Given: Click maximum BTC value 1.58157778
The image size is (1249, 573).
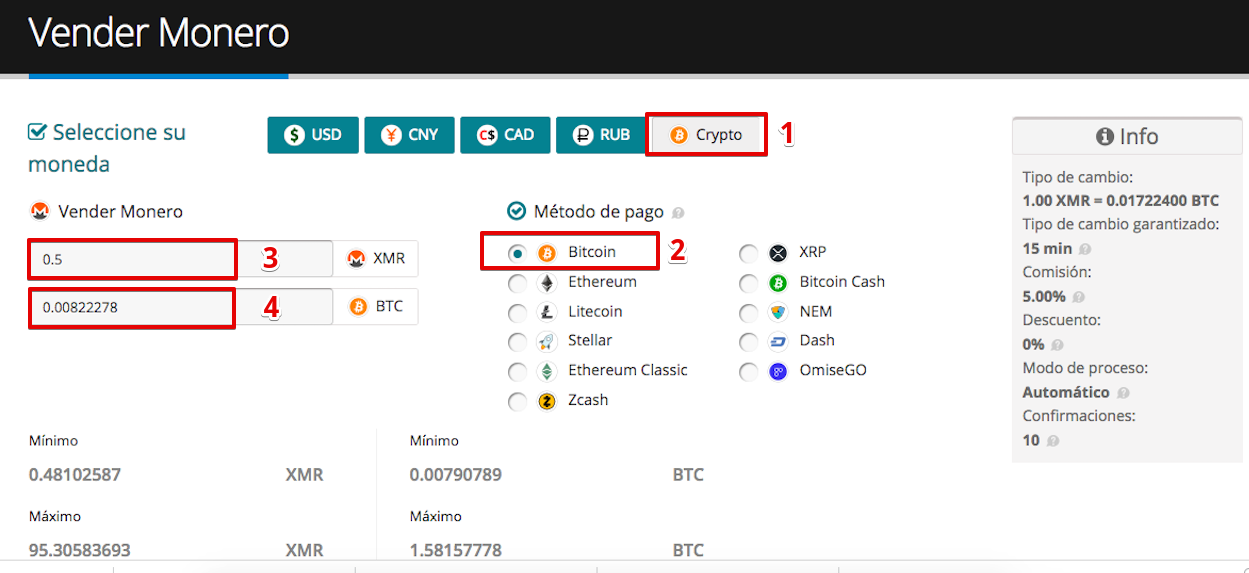Looking at the screenshot, I should [x=456, y=550].
